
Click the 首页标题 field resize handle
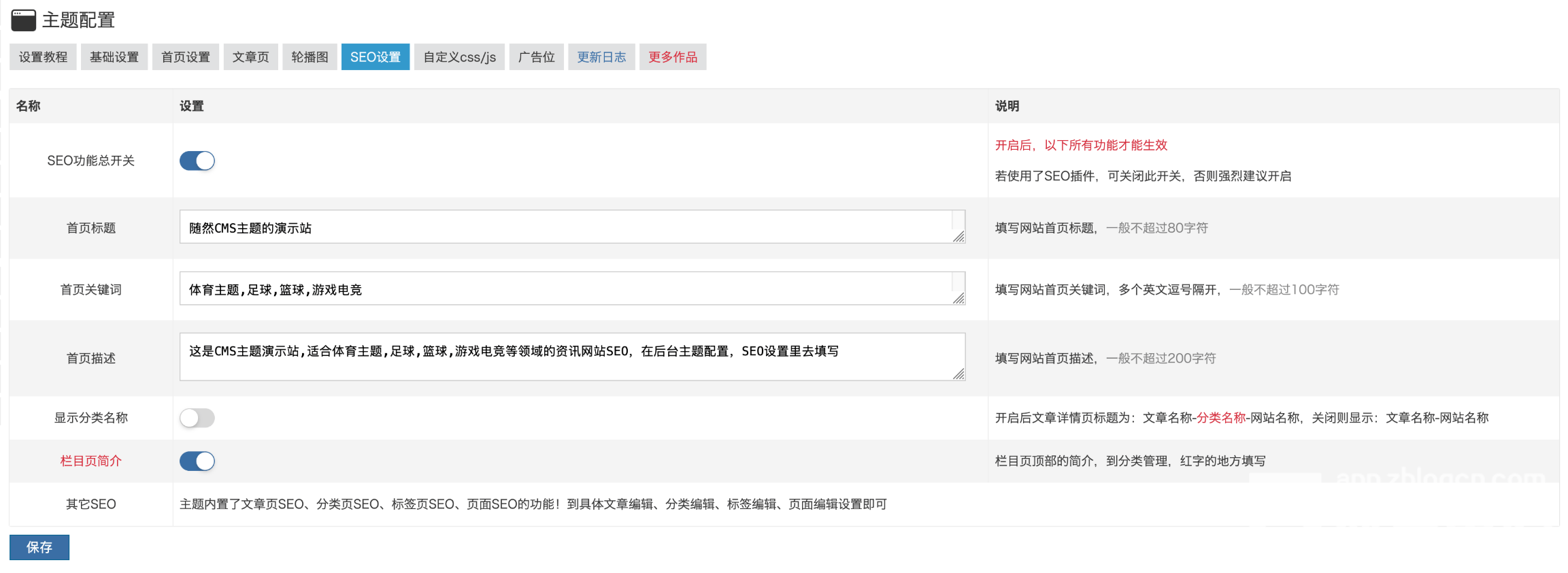958,236
